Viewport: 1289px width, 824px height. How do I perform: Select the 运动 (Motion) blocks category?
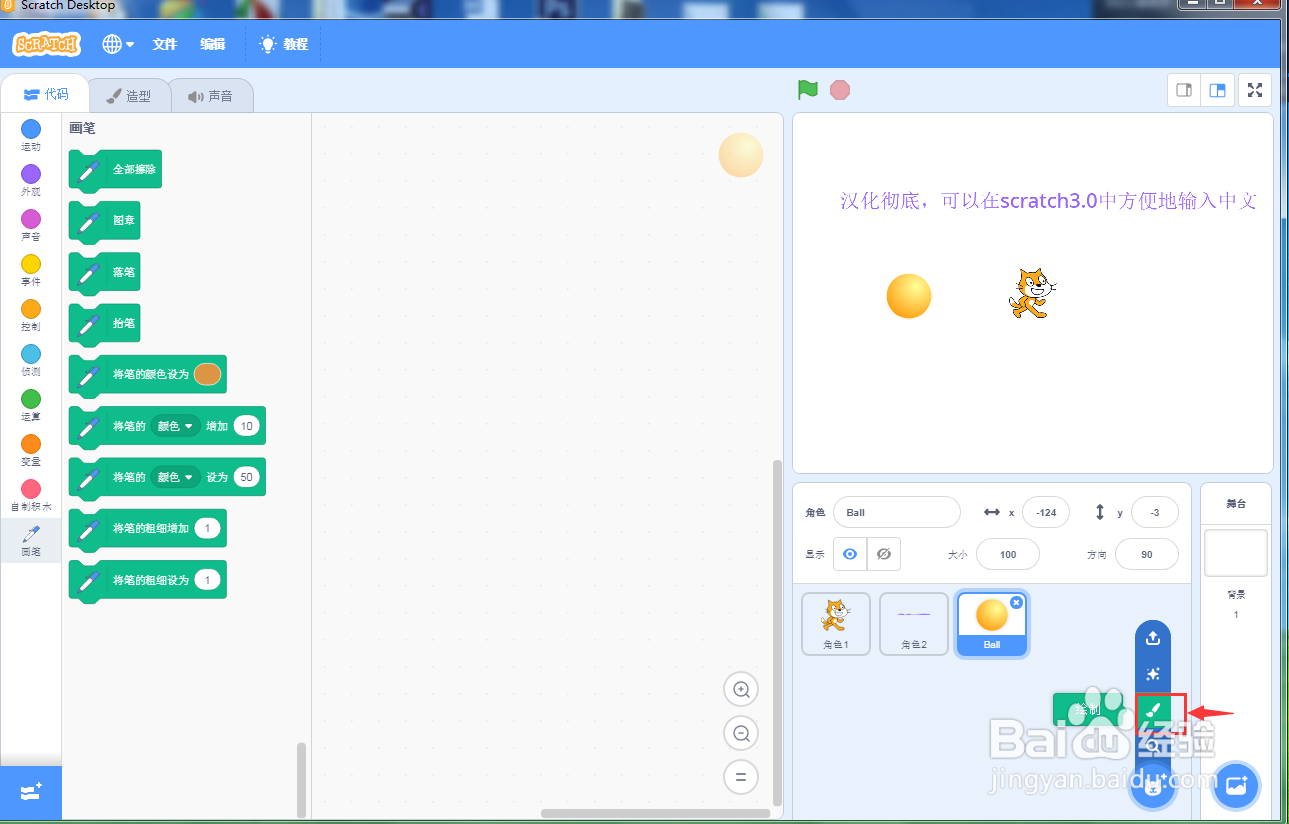[30, 130]
